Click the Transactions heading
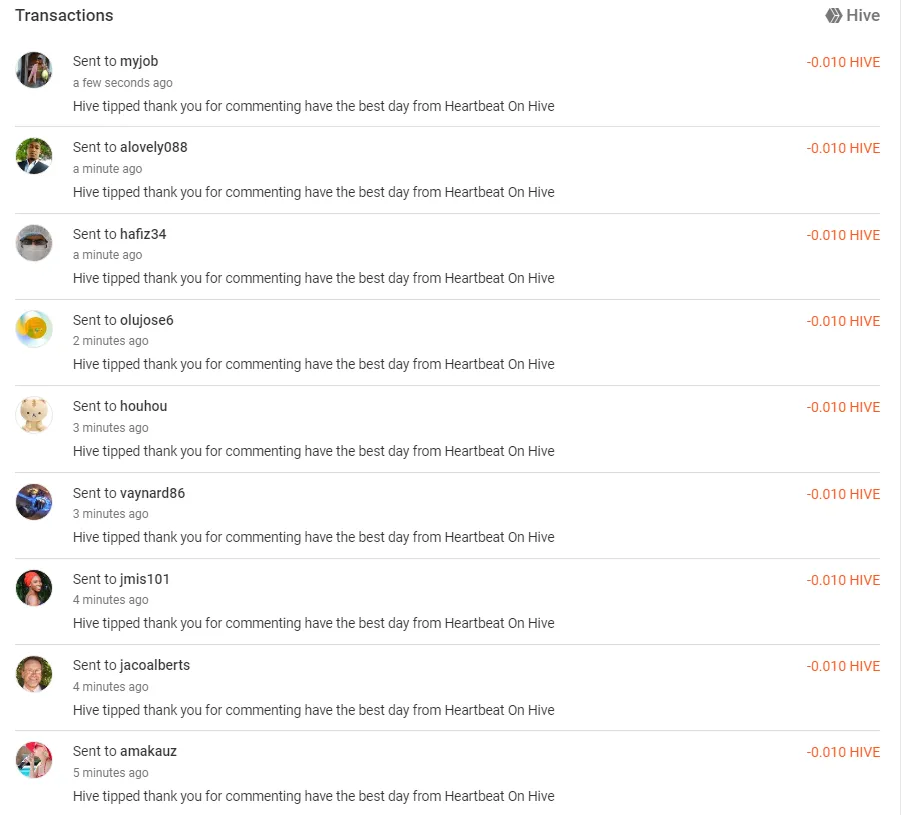The image size is (901, 815). coord(64,15)
